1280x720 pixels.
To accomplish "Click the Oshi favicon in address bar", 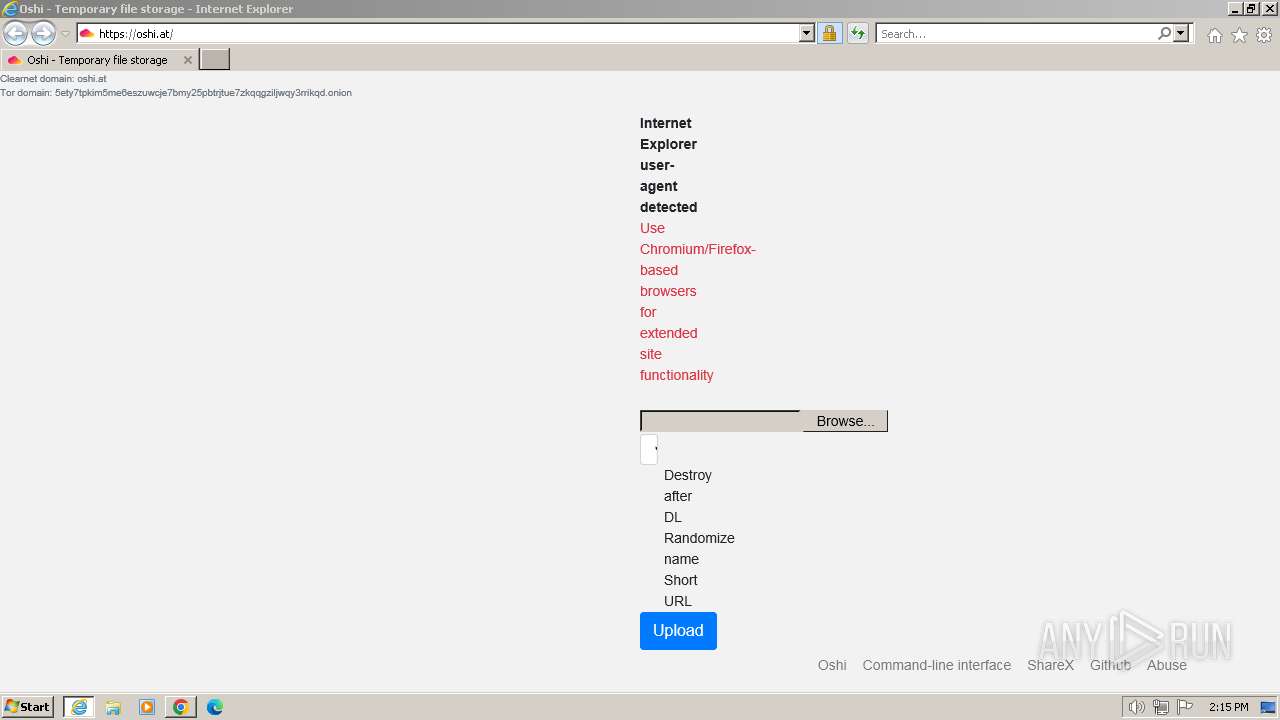I will coord(87,34).
